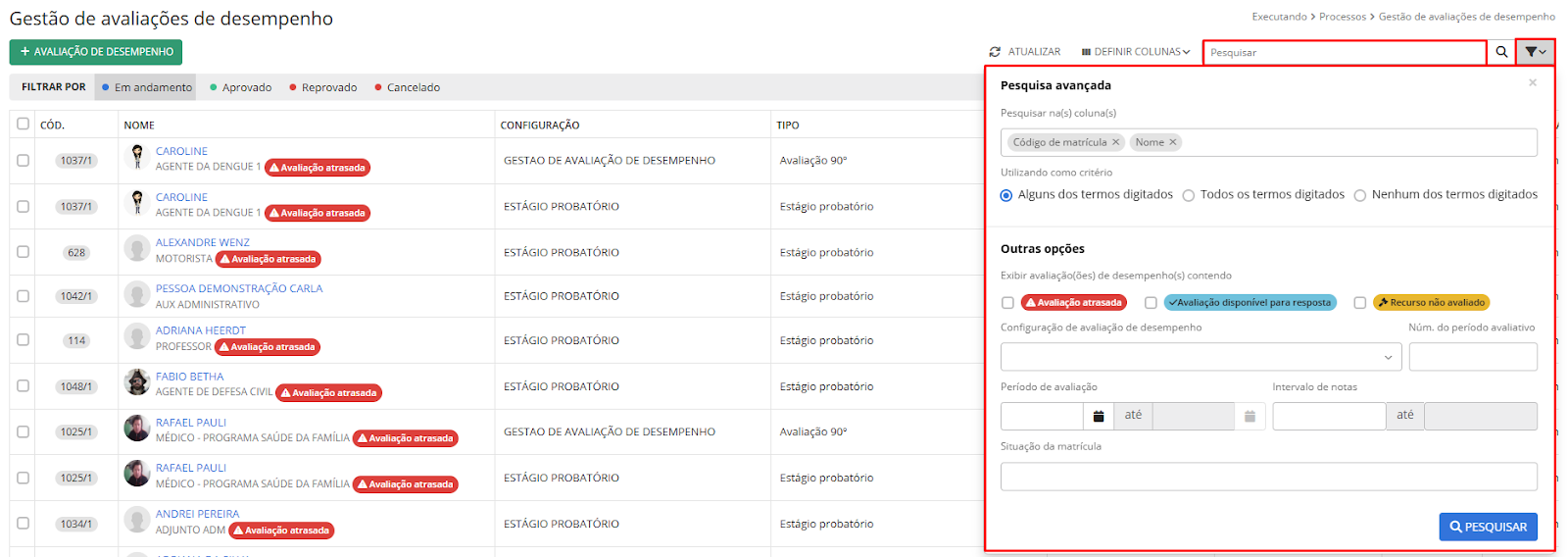This screenshot has height=557, width=1568.
Task: Enable the 'Recurso não avaliado' checkbox
Action: tap(1359, 303)
